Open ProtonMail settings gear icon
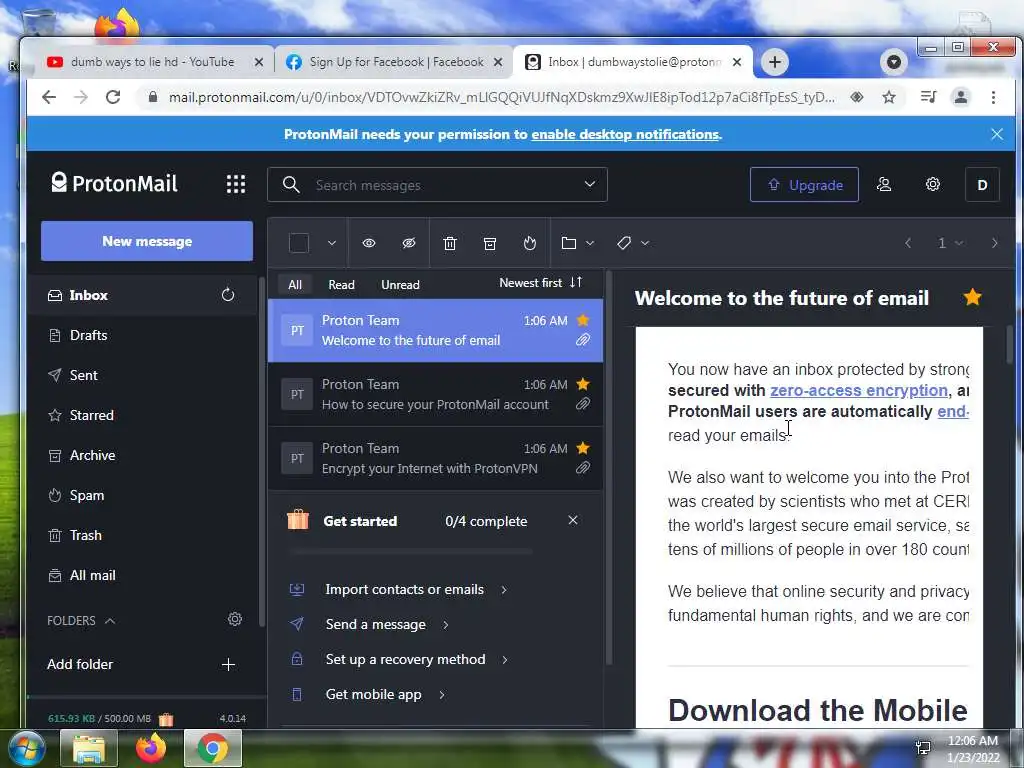The width and height of the screenshot is (1024, 768). [933, 184]
